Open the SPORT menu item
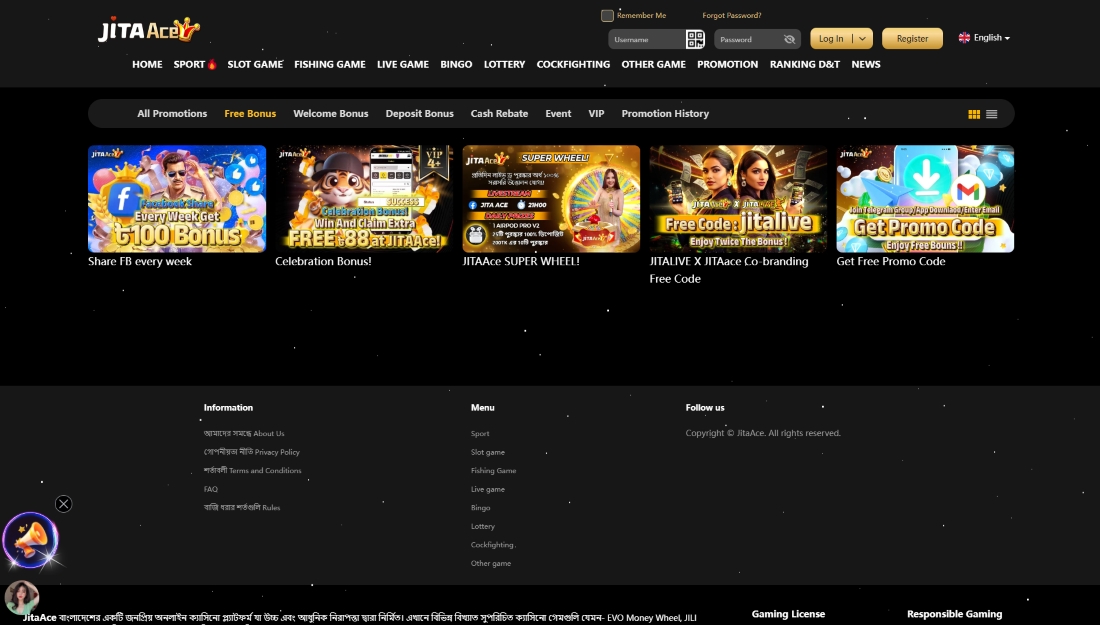1100x625 pixels. [x=194, y=64]
